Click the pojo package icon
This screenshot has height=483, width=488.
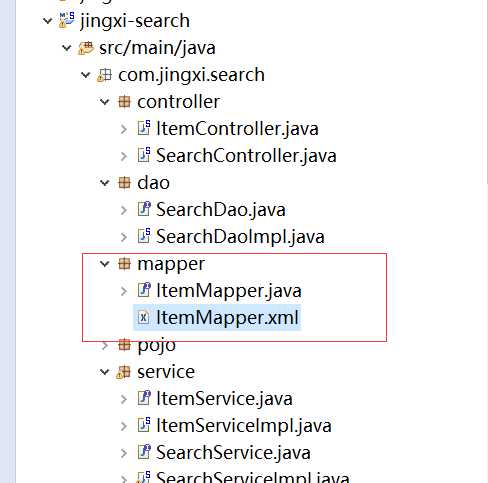124,345
